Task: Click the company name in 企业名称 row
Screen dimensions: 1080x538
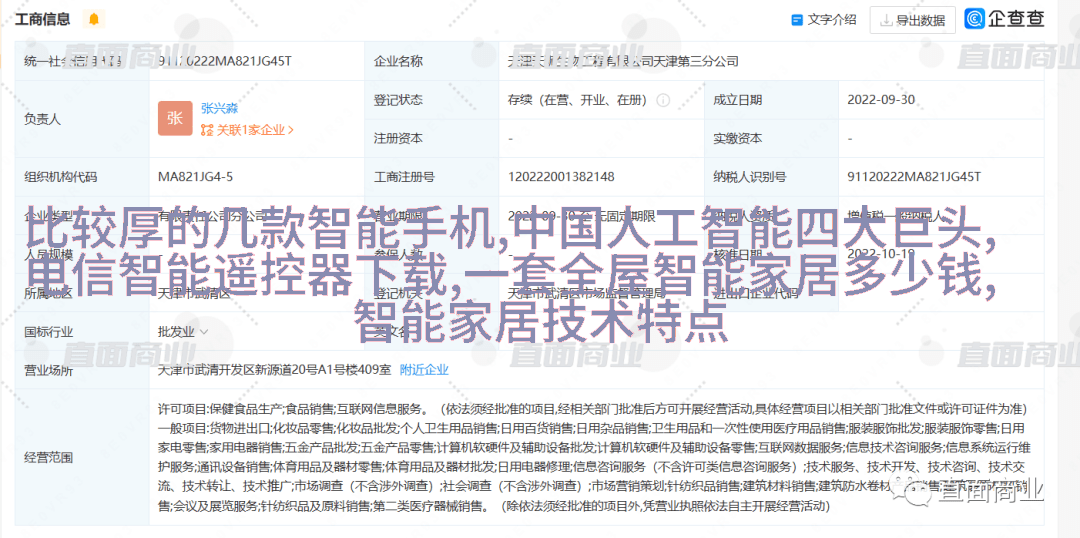Action: pos(622,61)
